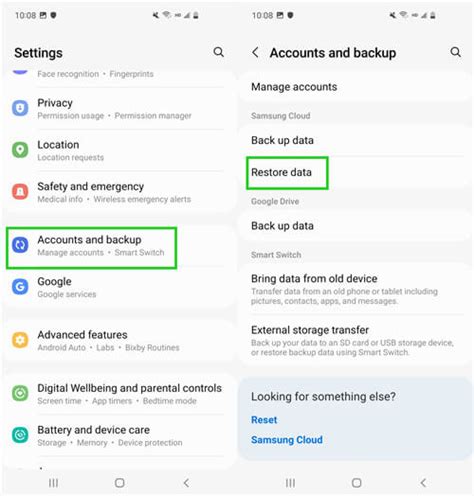The image size is (474, 496).
Task: Follow the Reset link
Action: (x=264, y=420)
